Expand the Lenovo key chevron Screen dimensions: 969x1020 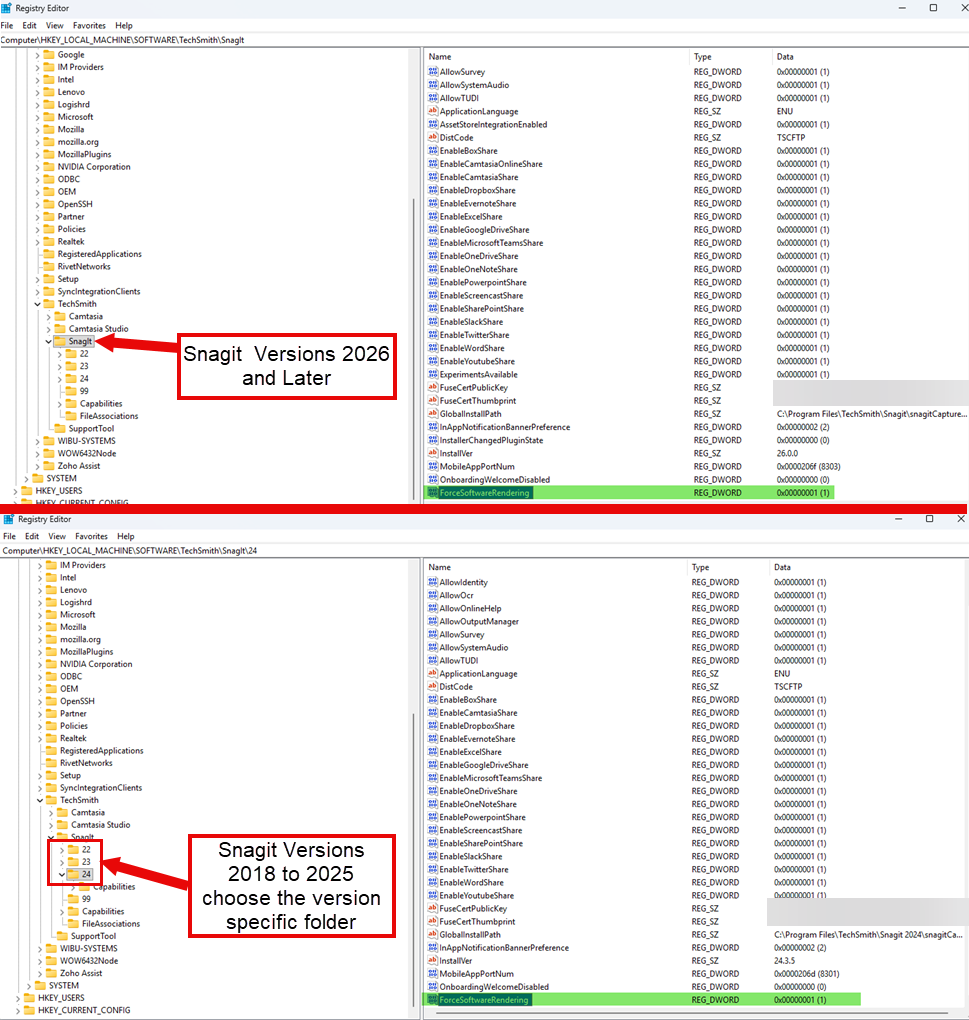coord(38,92)
